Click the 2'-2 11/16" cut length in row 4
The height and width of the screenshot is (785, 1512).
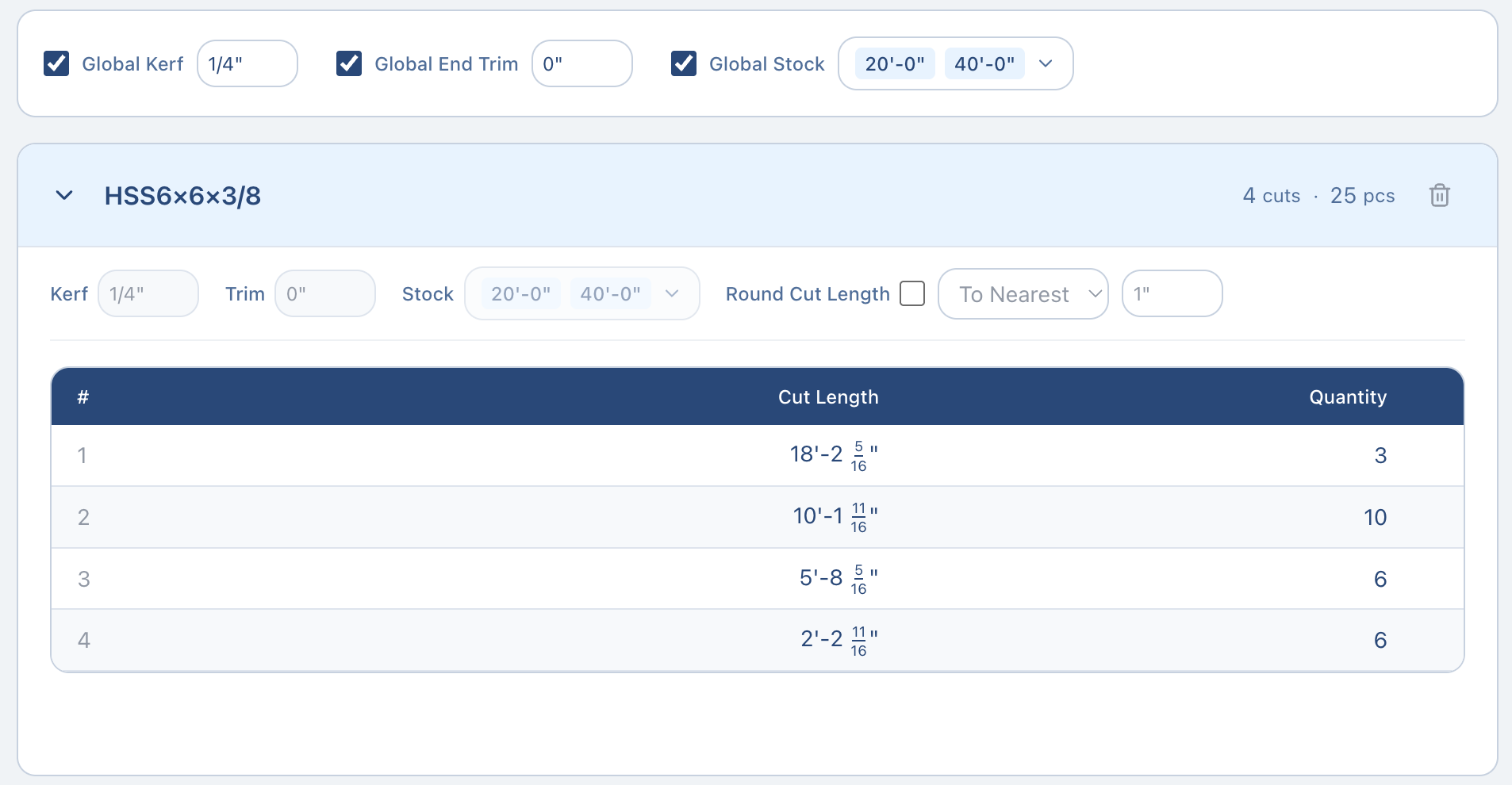click(838, 640)
